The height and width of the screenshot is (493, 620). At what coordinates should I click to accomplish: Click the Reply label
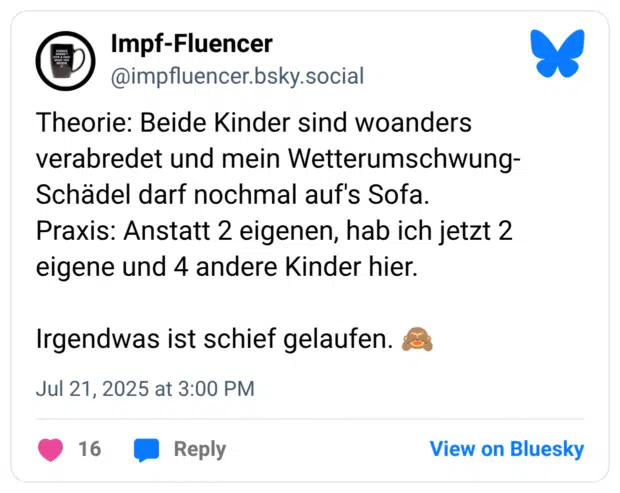(199, 449)
